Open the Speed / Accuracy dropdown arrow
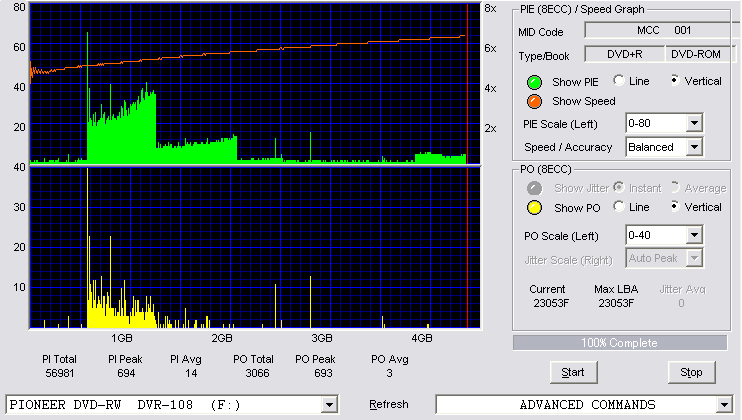Viewport: 742px width, 420px height. tap(694, 147)
